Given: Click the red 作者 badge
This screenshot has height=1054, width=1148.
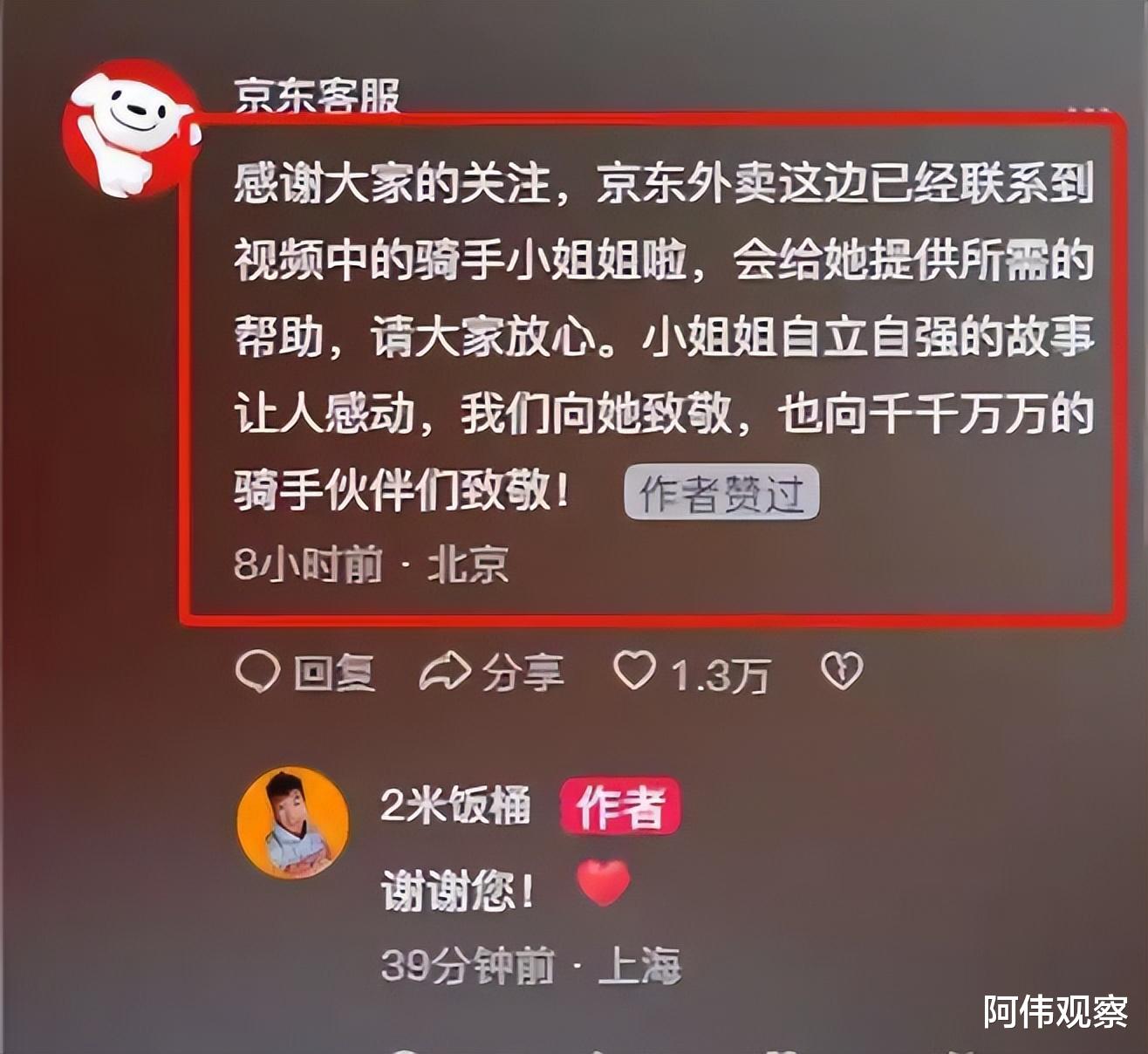Looking at the screenshot, I should point(620,806).
